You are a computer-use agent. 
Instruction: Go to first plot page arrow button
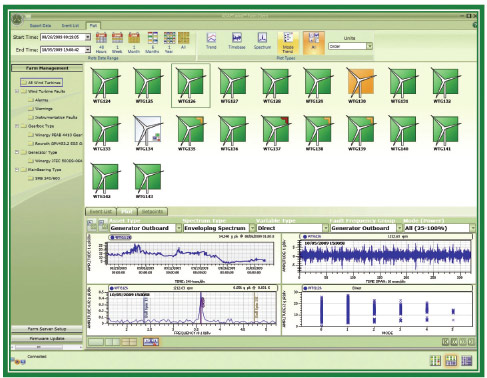445,342
